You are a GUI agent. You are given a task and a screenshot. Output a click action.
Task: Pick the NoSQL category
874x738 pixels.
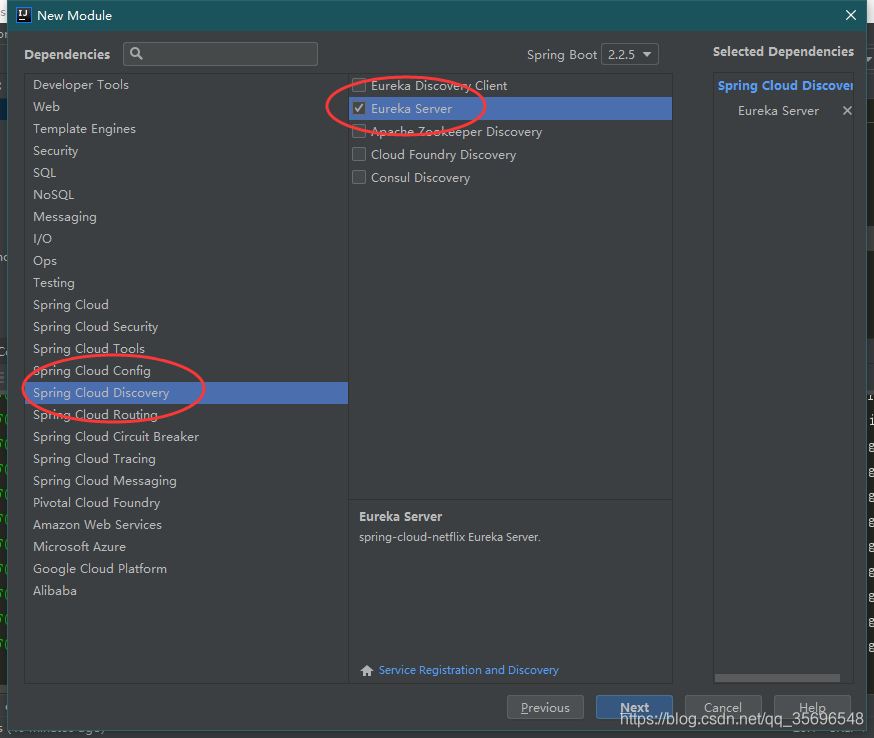click(186, 195)
